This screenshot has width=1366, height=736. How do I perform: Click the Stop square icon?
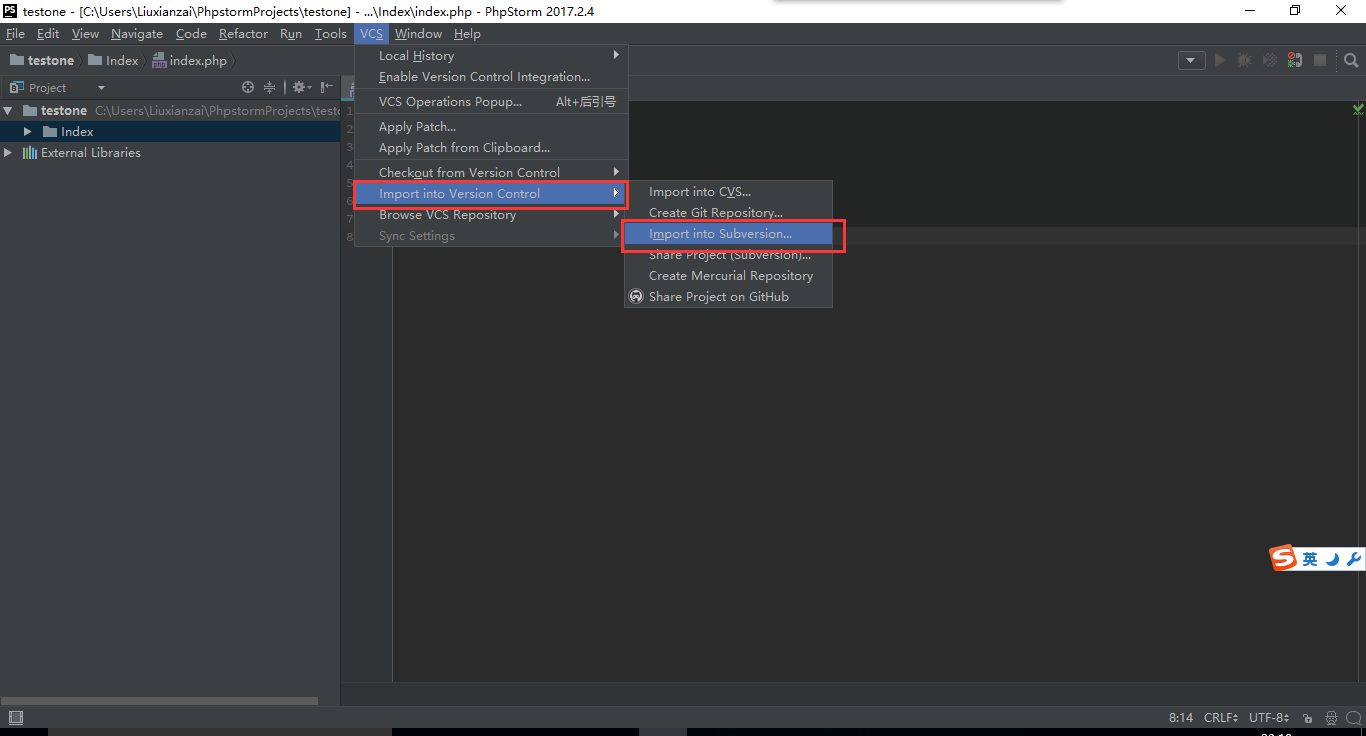click(1320, 60)
